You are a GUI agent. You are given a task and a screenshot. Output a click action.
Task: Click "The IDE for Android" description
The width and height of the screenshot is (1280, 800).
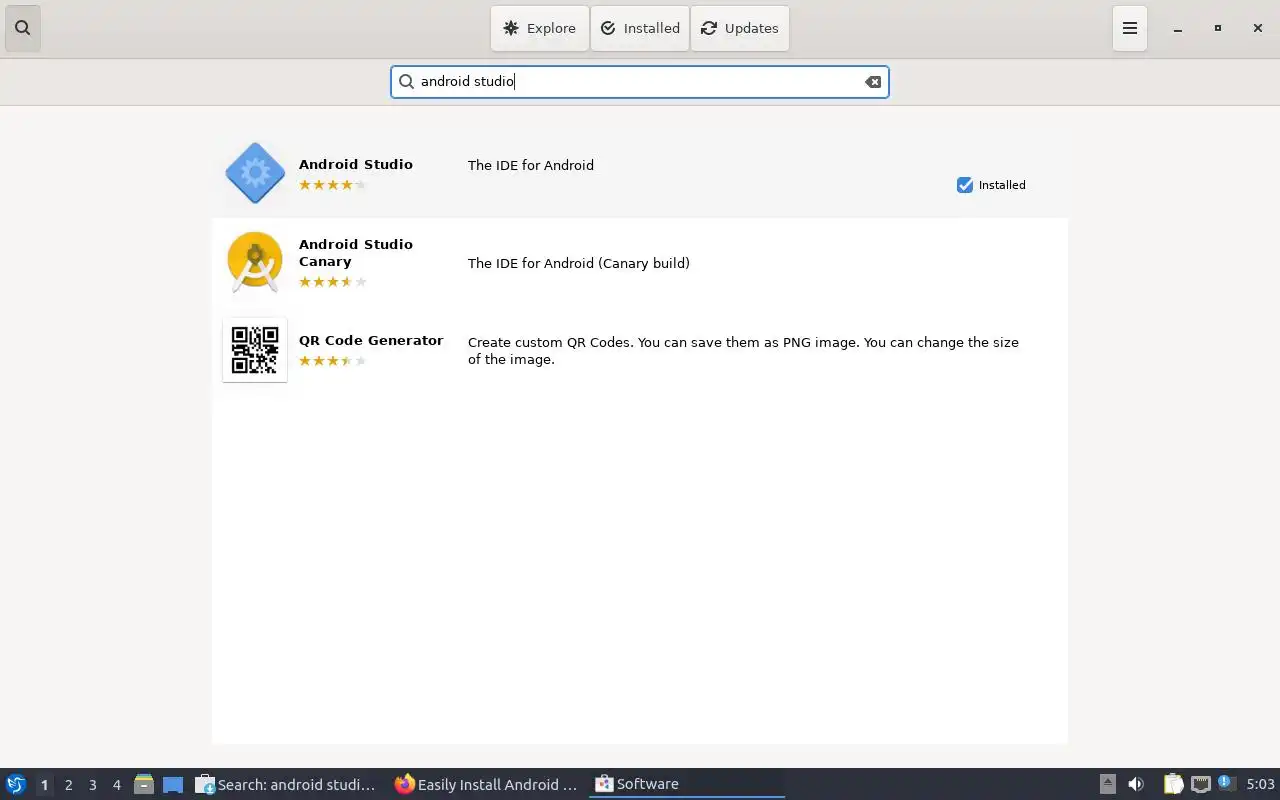pyautogui.click(x=531, y=165)
